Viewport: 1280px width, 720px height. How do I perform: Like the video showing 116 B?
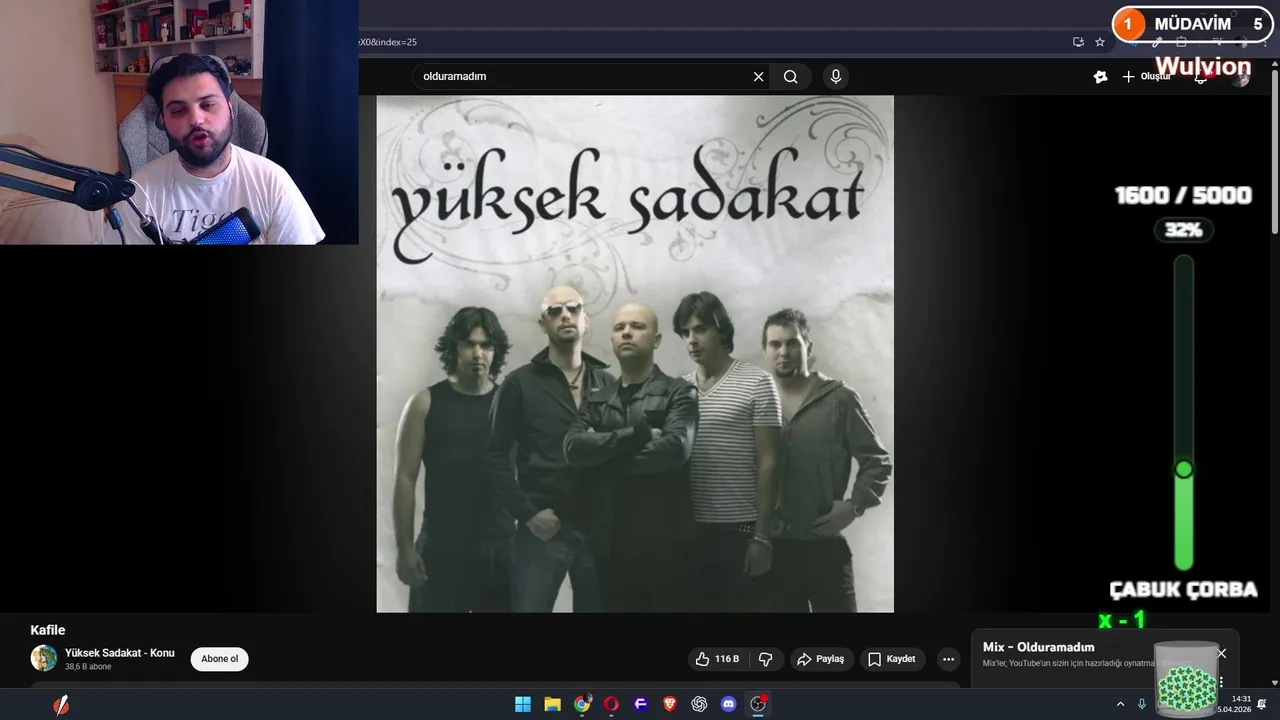tap(719, 659)
